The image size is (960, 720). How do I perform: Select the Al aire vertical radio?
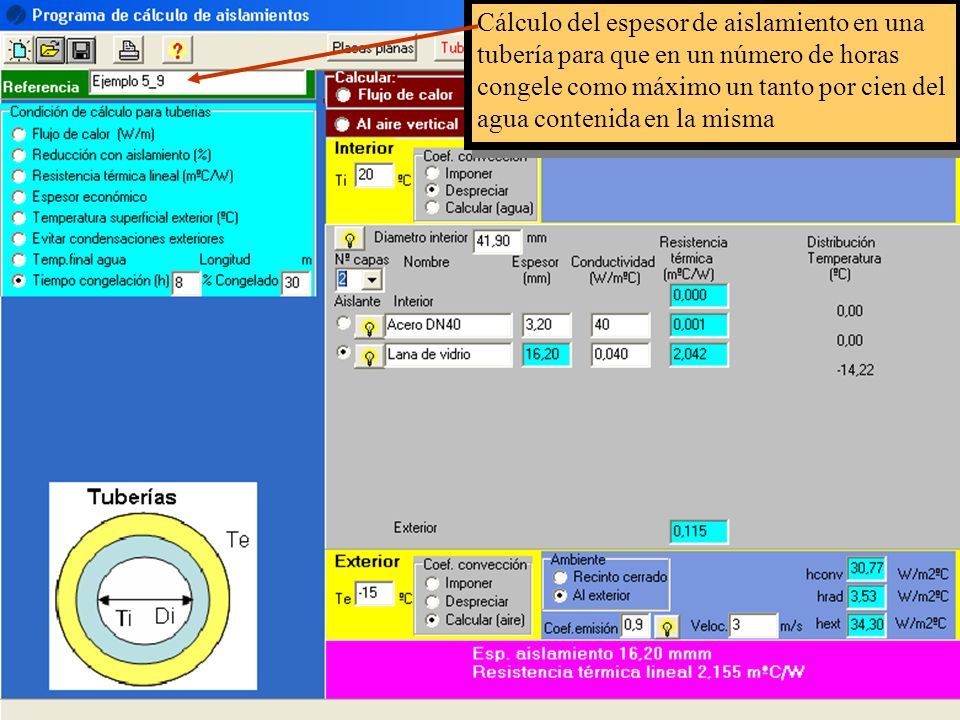coord(343,124)
